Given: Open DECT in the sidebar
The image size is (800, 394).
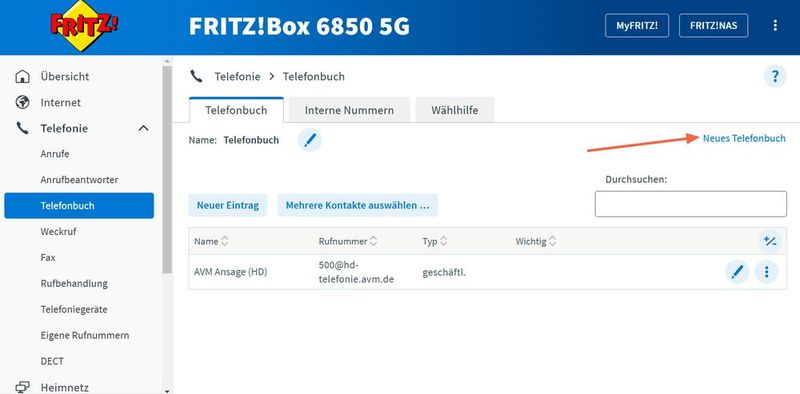Looking at the screenshot, I should [x=52, y=361].
